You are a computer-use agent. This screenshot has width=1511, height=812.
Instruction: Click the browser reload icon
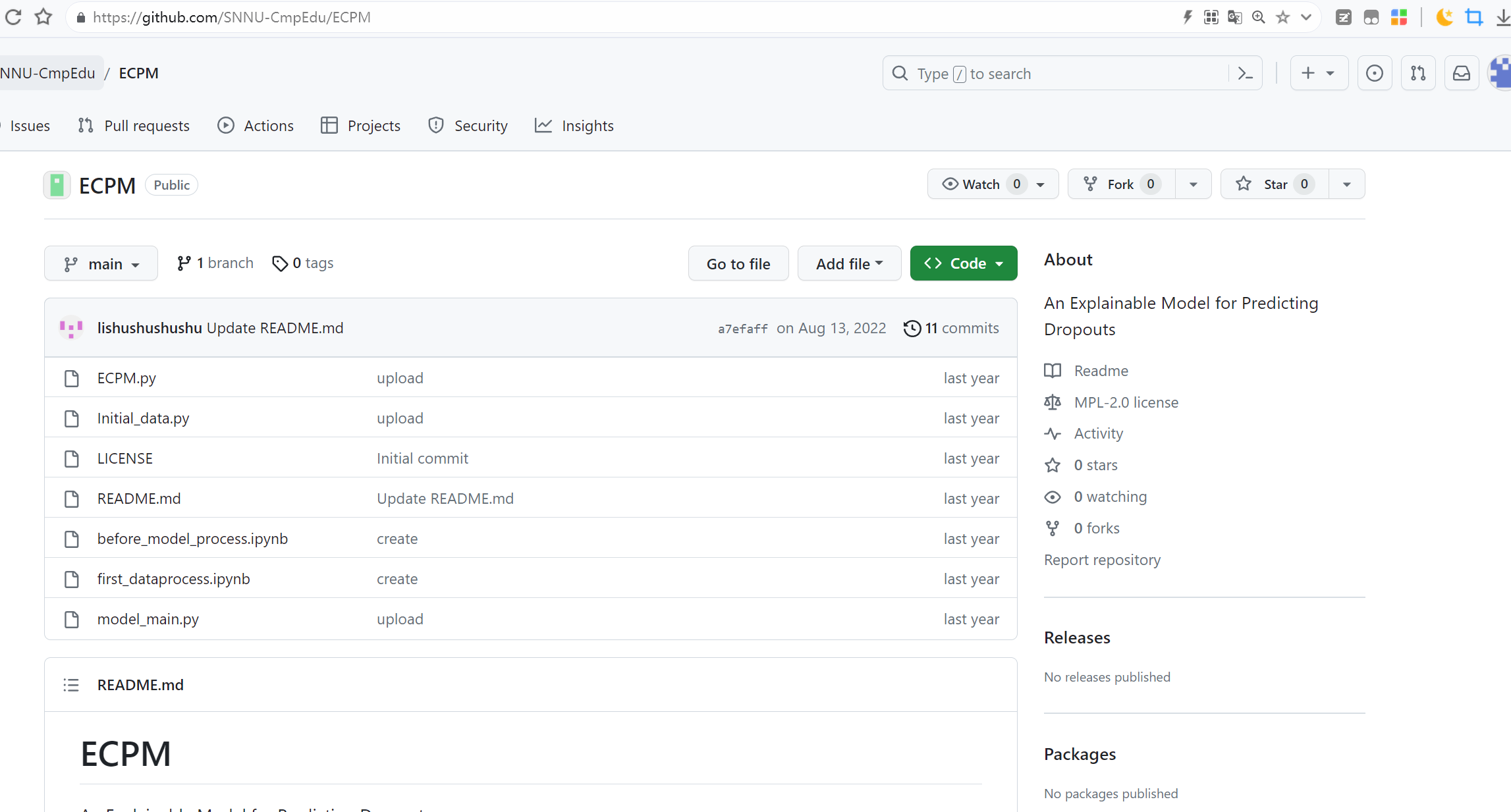click(x=13, y=17)
